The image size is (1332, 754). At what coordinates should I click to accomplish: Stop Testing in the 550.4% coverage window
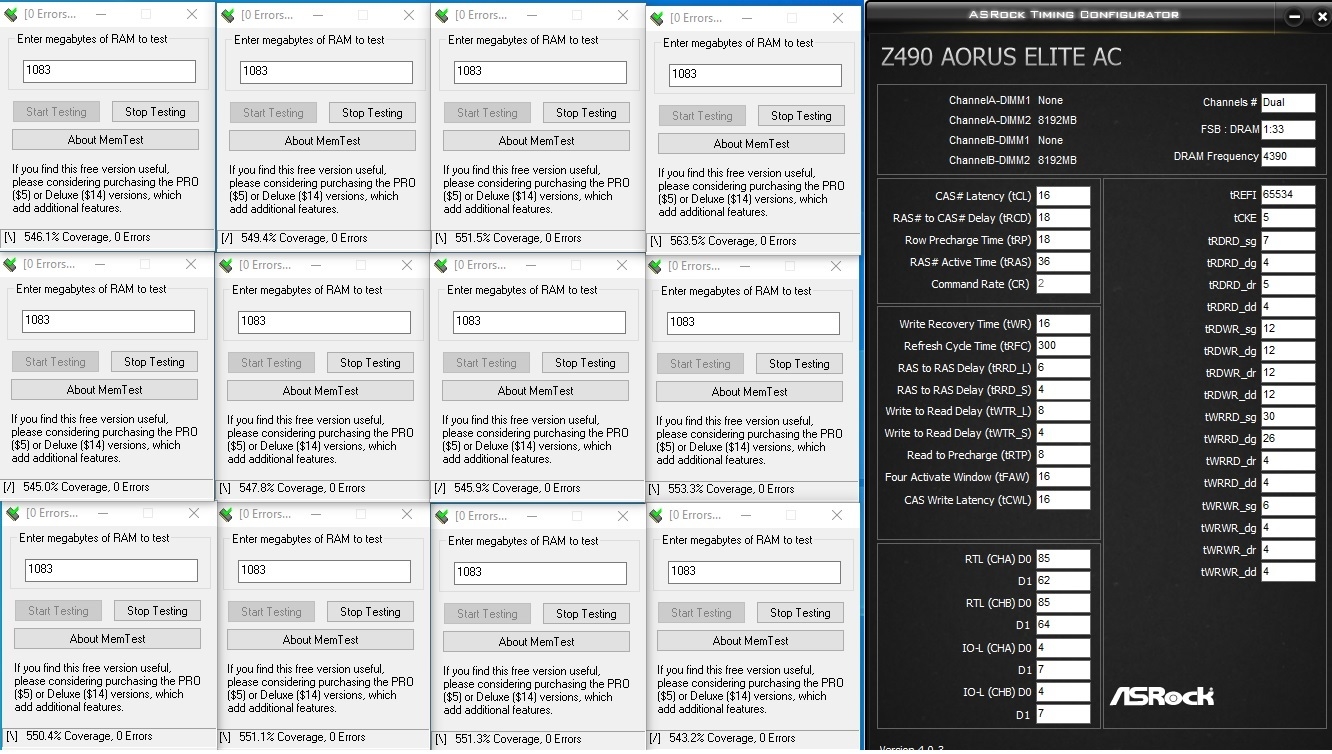click(157, 611)
